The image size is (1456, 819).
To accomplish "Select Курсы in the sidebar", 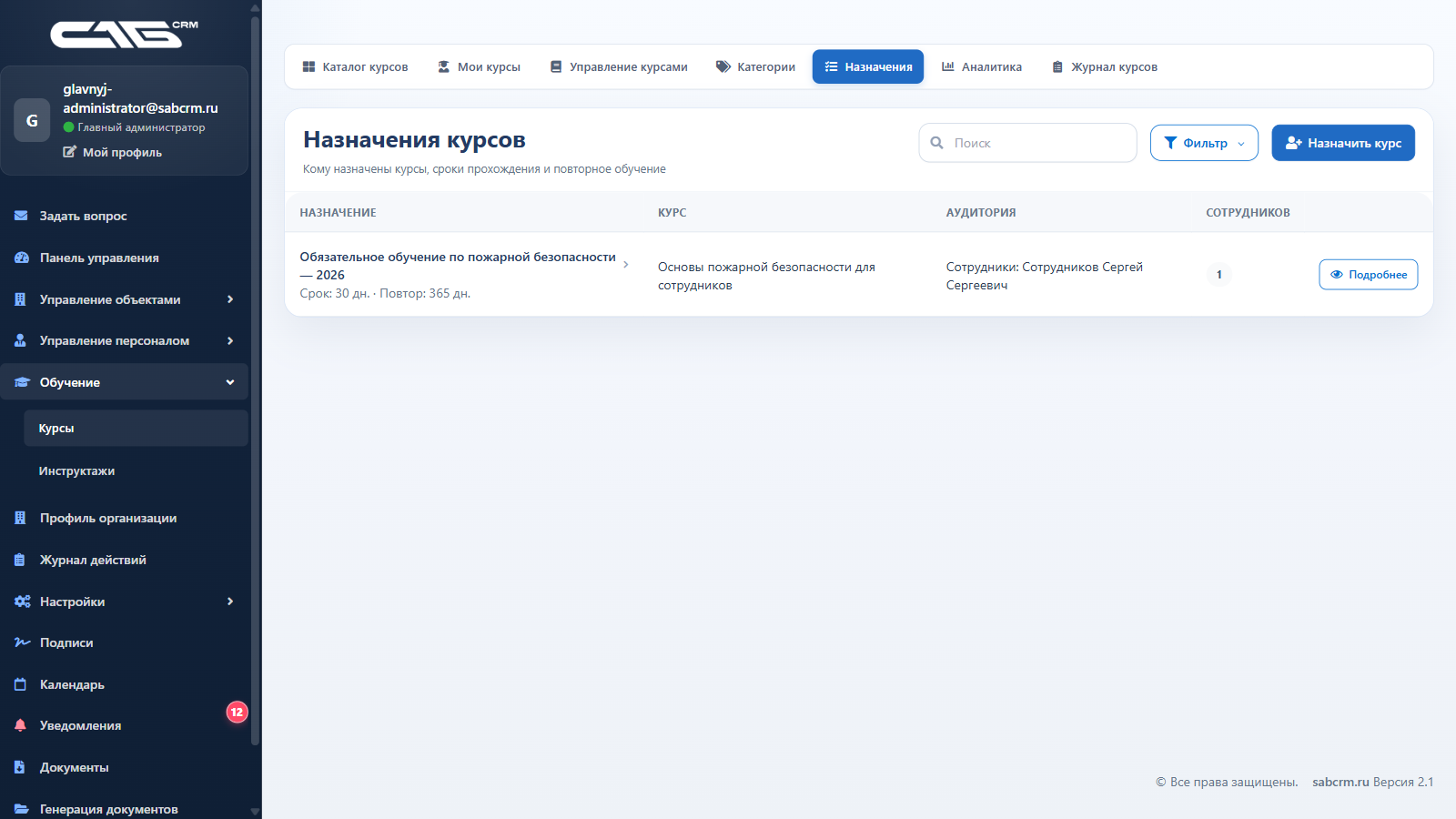I will [136, 428].
